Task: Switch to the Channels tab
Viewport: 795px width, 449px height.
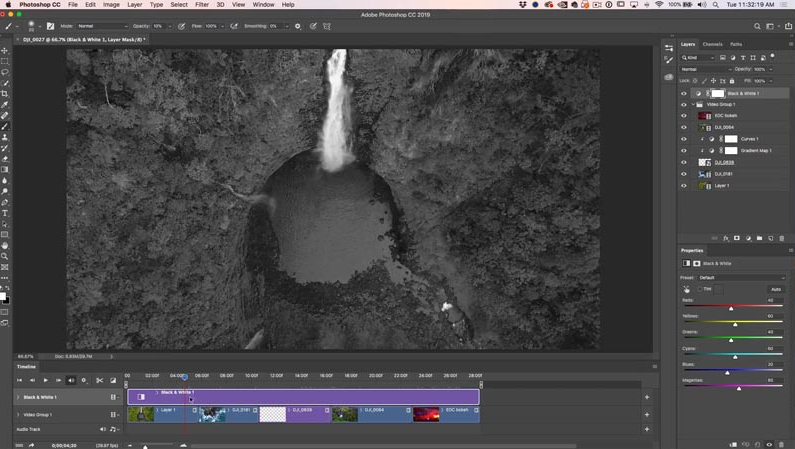Action: [712, 44]
